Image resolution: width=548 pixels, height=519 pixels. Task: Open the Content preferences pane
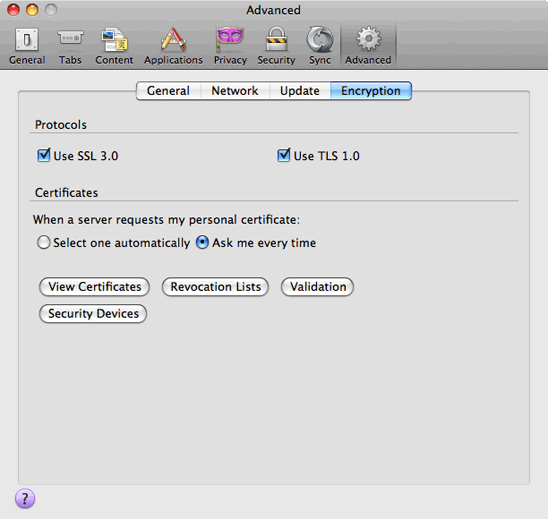114,46
